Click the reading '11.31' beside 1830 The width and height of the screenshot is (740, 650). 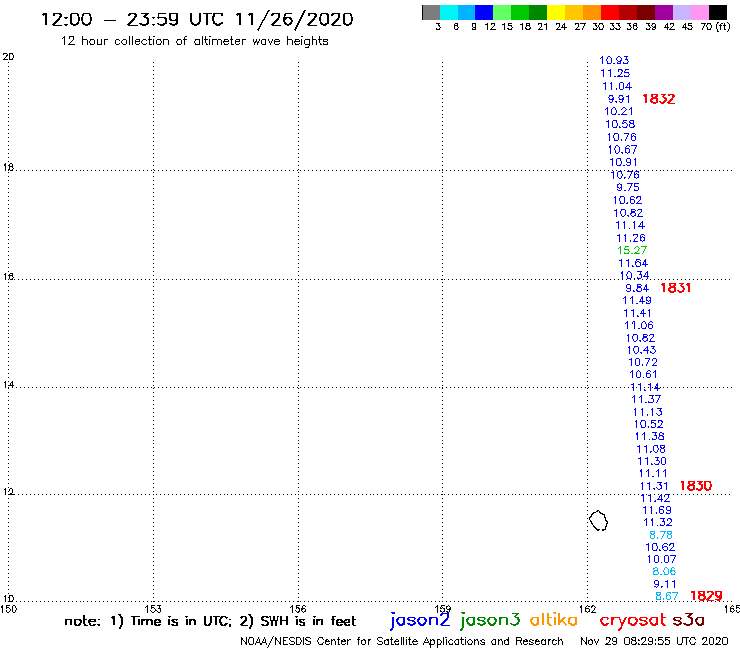(x=654, y=486)
